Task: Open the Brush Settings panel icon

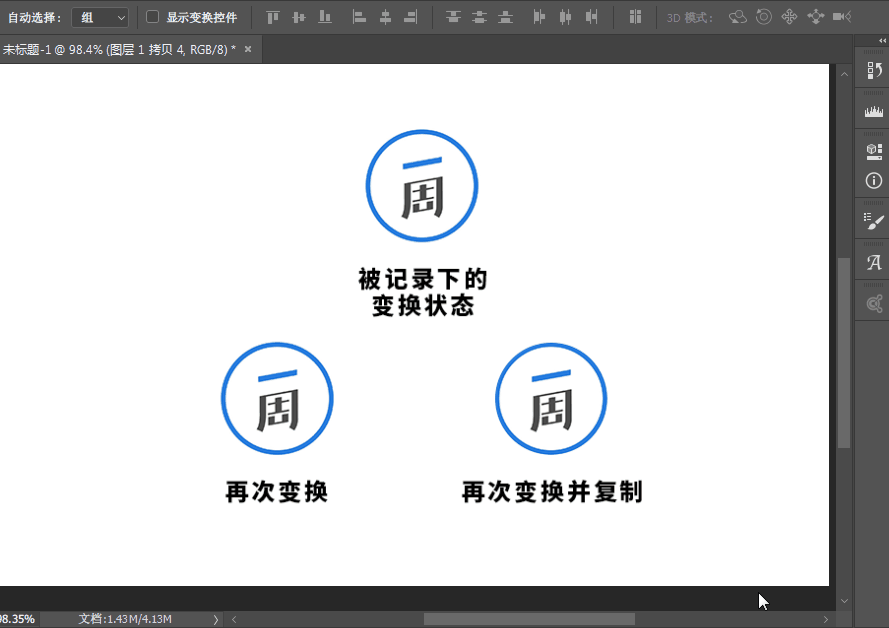Action: pos(873,221)
